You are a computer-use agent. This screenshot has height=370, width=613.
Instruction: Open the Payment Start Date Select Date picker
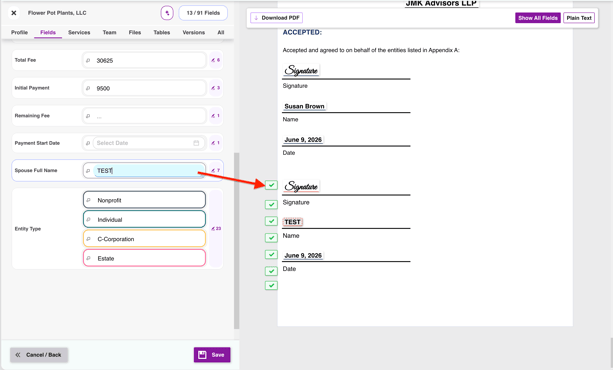click(x=148, y=143)
